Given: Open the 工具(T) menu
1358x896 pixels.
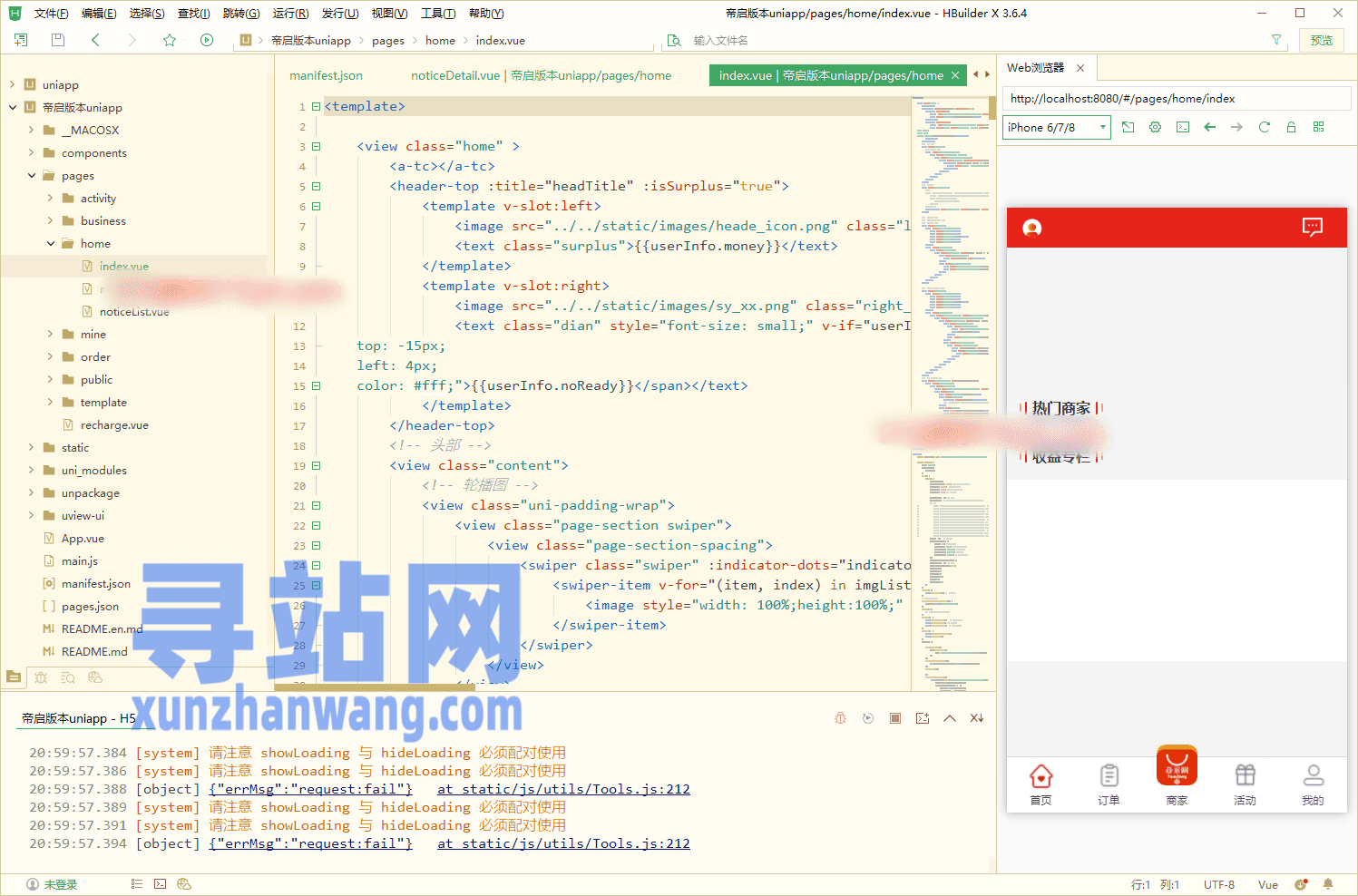Looking at the screenshot, I should click(x=438, y=14).
